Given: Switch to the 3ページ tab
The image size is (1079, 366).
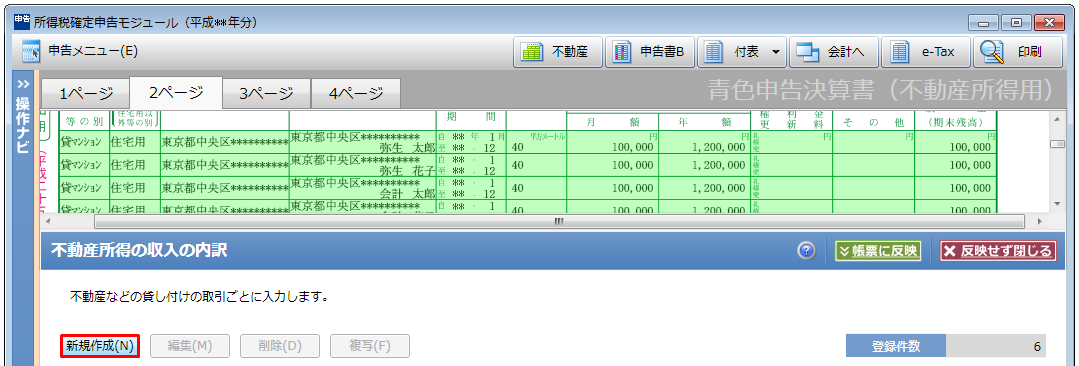Looking at the screenshot, I should click(266, 94).
